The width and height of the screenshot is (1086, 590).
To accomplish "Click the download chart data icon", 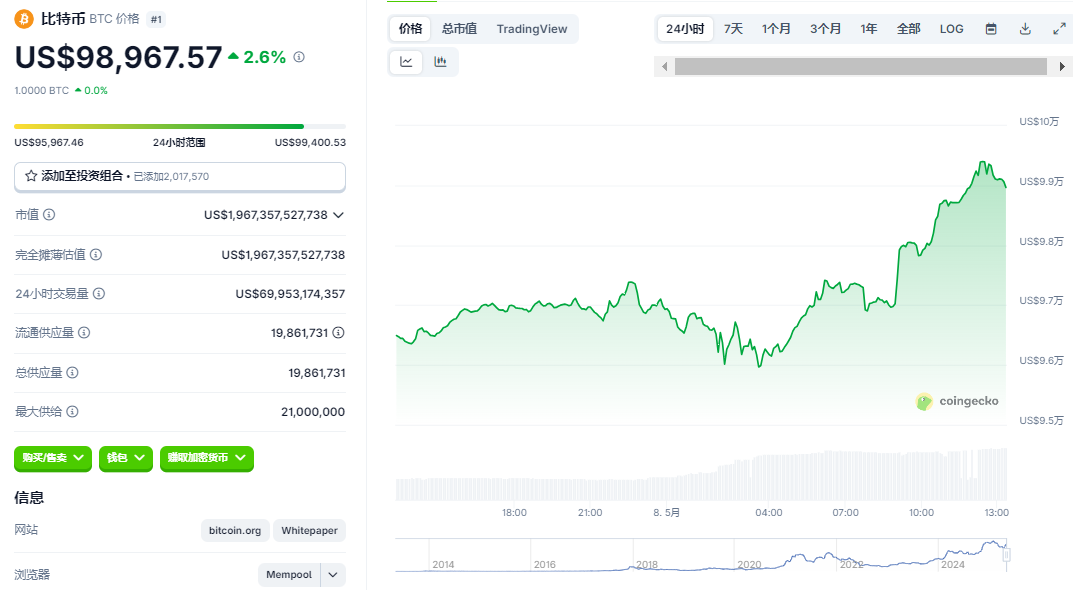I will click(x=1025, y=29).
